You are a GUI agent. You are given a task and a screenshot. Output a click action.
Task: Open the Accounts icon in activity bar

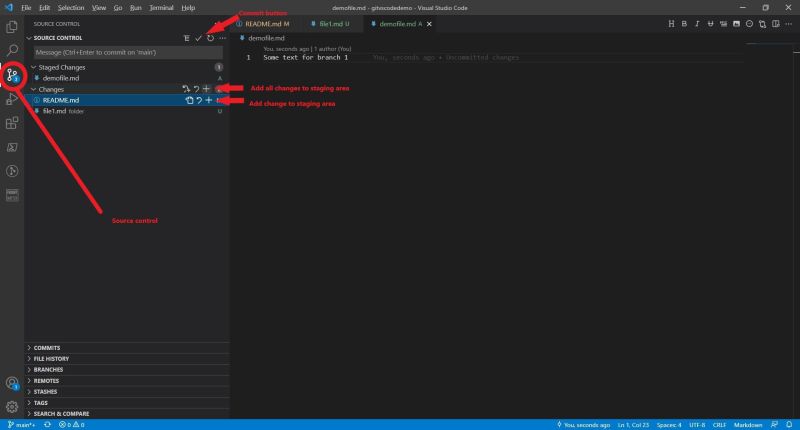(12, 383)
